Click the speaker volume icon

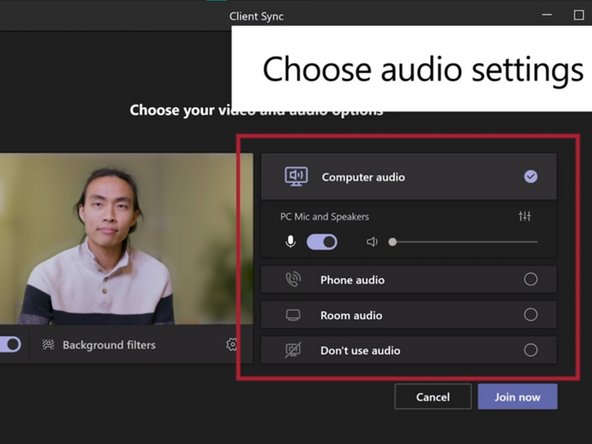372,242
